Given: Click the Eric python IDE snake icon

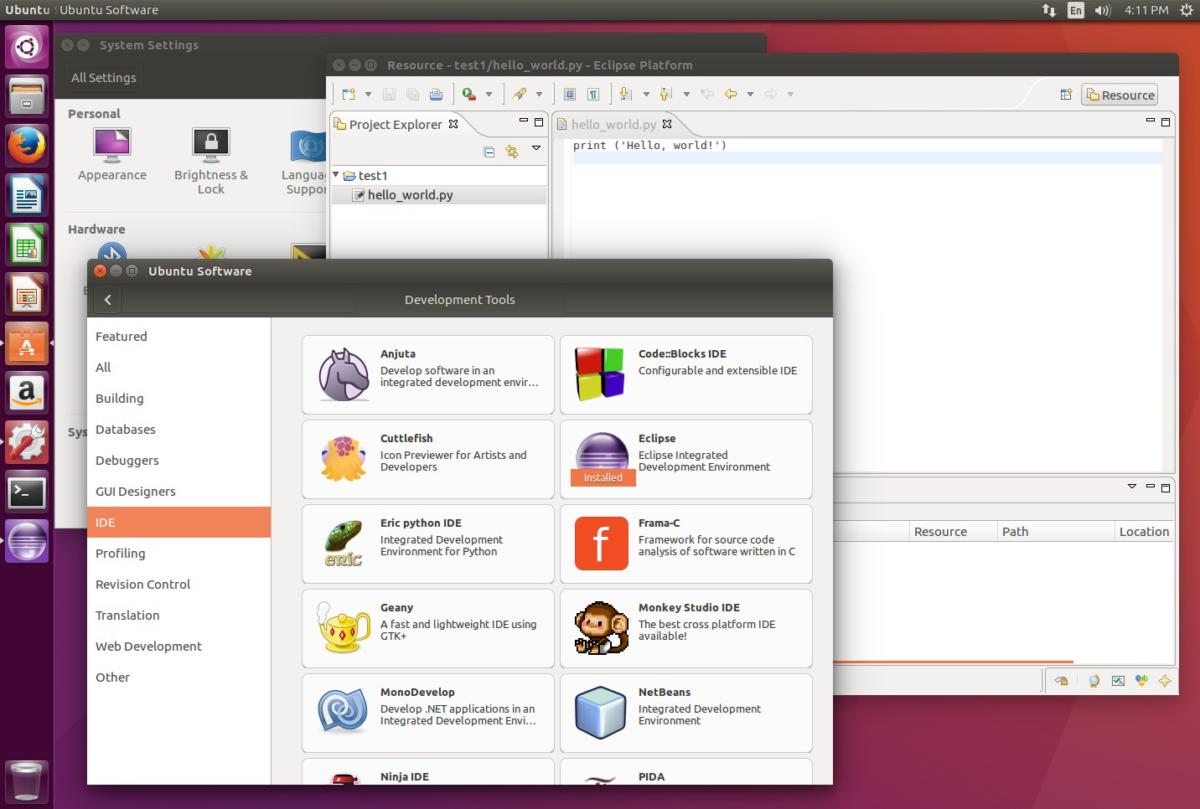Looking at the screenshot, I should point(344,543).
